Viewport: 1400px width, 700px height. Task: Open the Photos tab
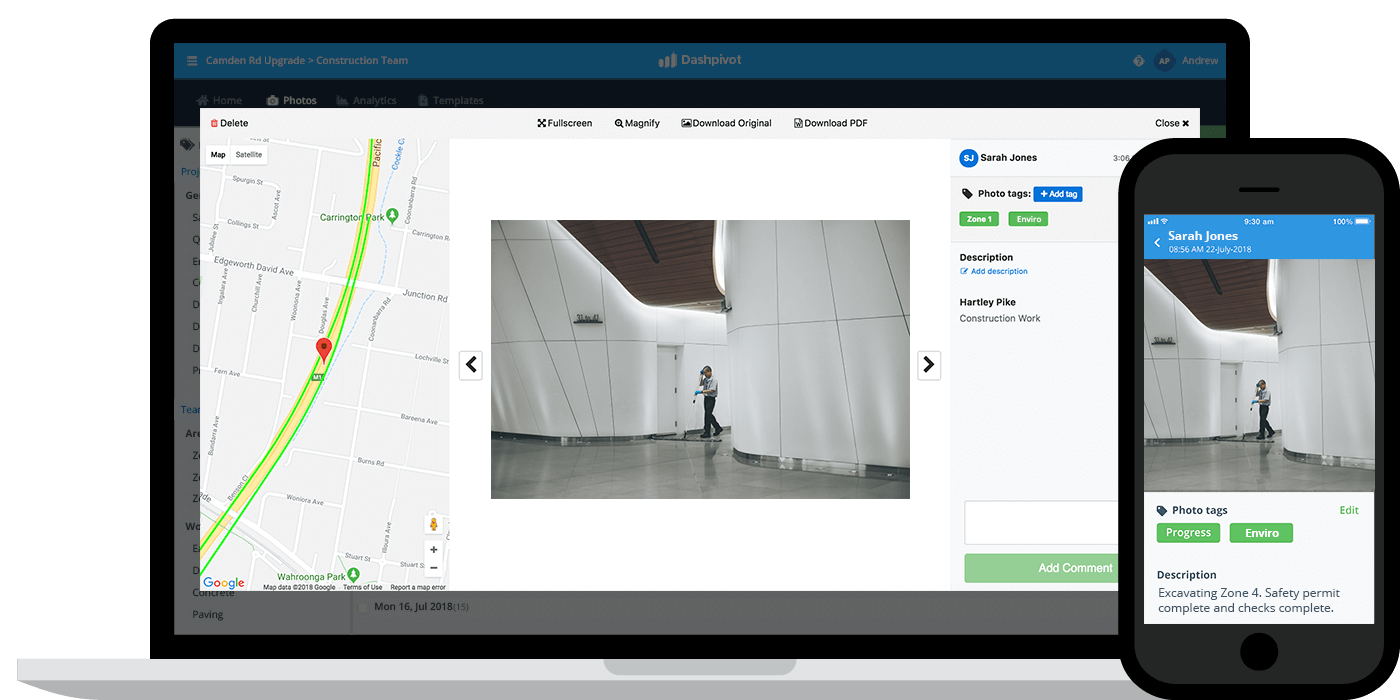point(292,101)
